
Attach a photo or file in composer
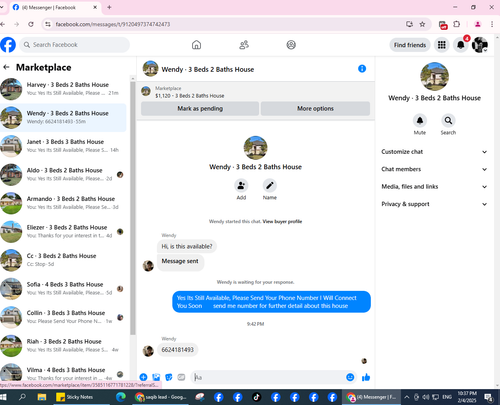[x=156, y=377]
